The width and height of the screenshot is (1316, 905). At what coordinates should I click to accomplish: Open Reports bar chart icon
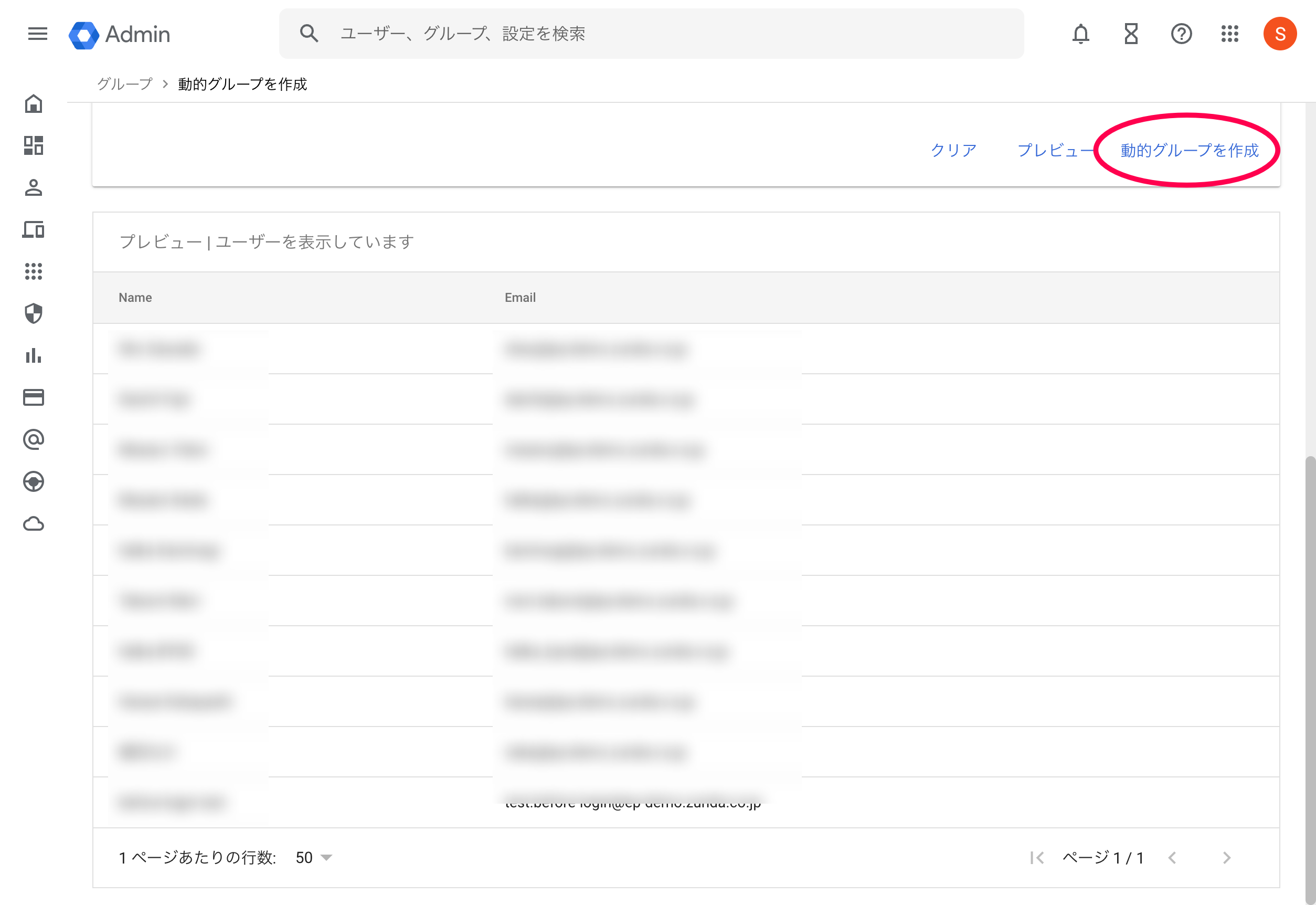coord(34,355)
